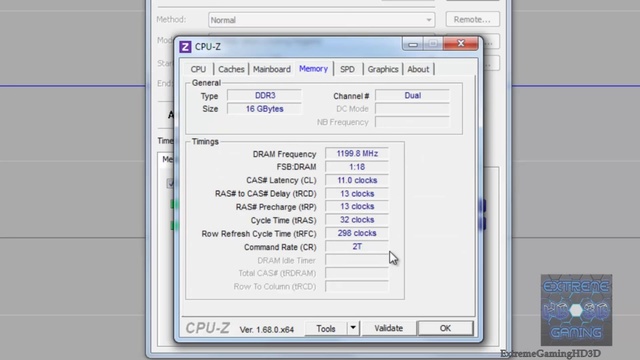Click the DRAM Frequency label
This screenshot has width=640, height=360.
(284, 154)
